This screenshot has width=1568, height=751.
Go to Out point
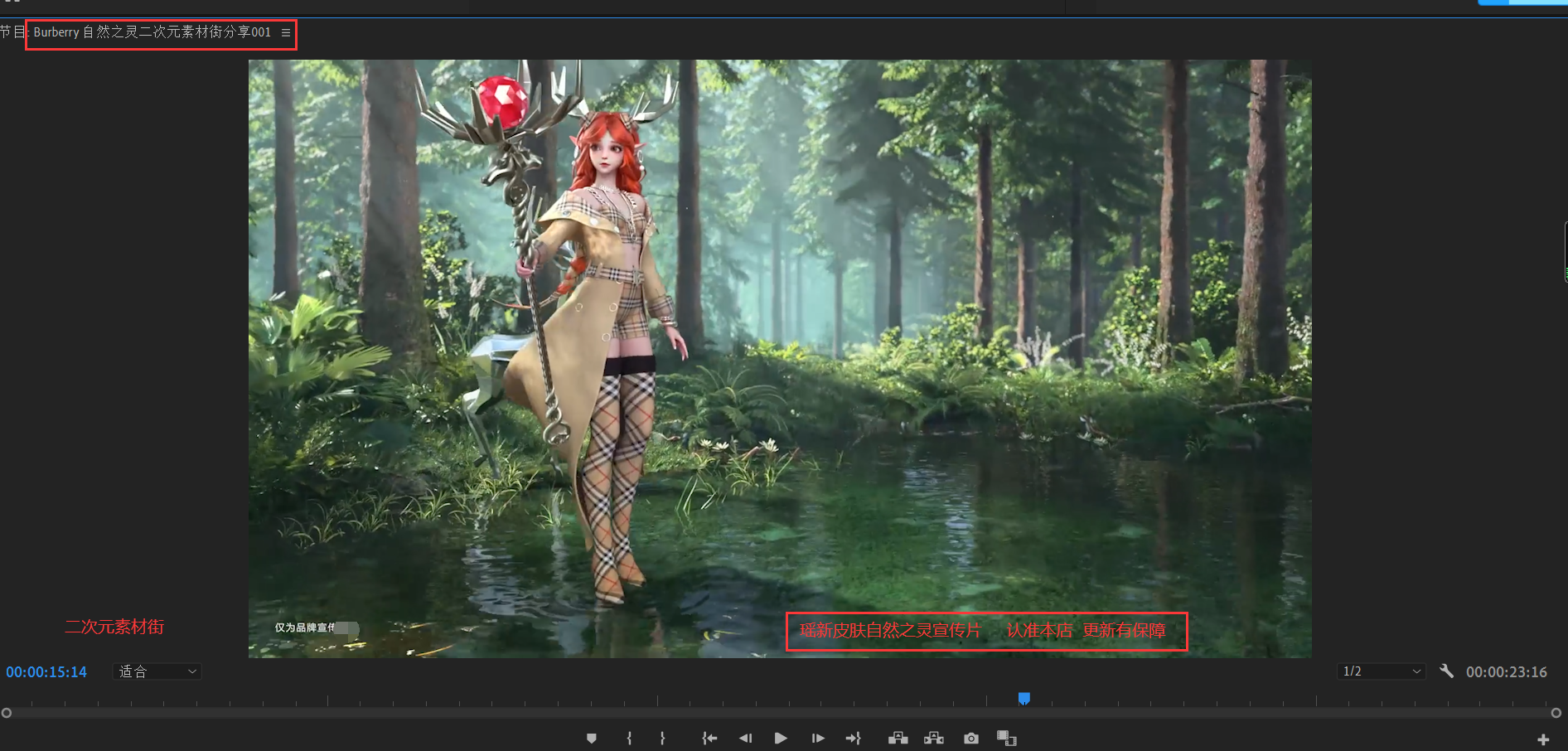(854, 739)
